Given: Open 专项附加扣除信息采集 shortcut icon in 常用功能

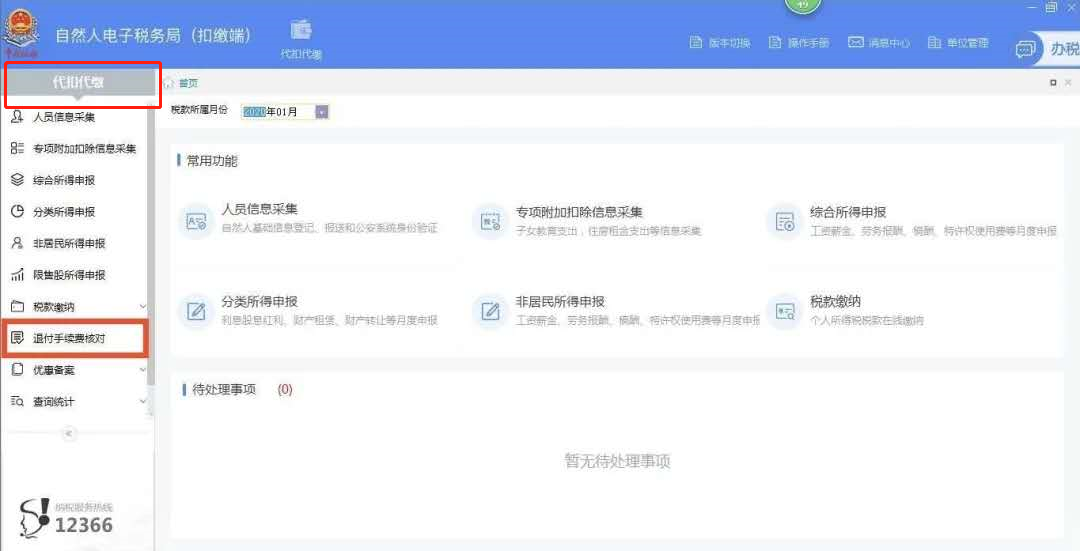Looking at the screenshot, I should click(491, 221).
